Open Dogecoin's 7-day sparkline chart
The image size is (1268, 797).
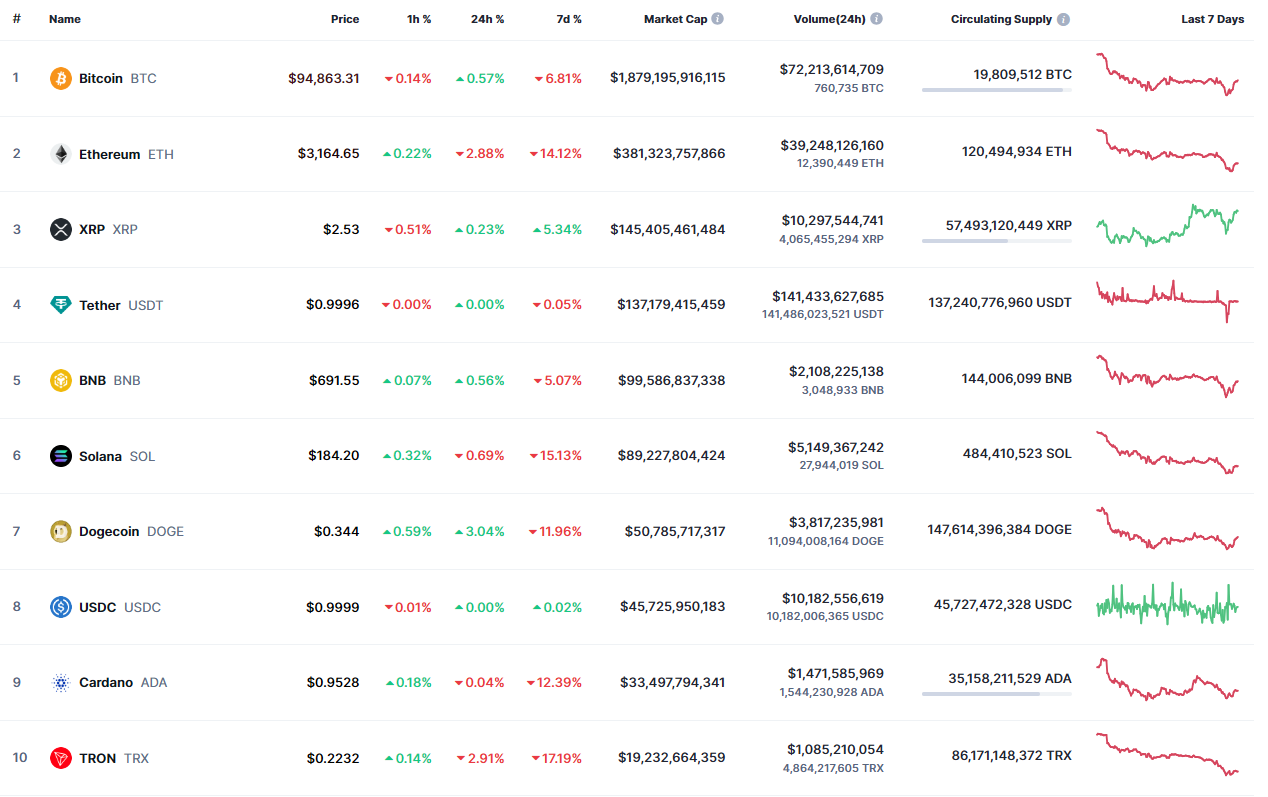pyautogui.click(x=1167, y=528)
